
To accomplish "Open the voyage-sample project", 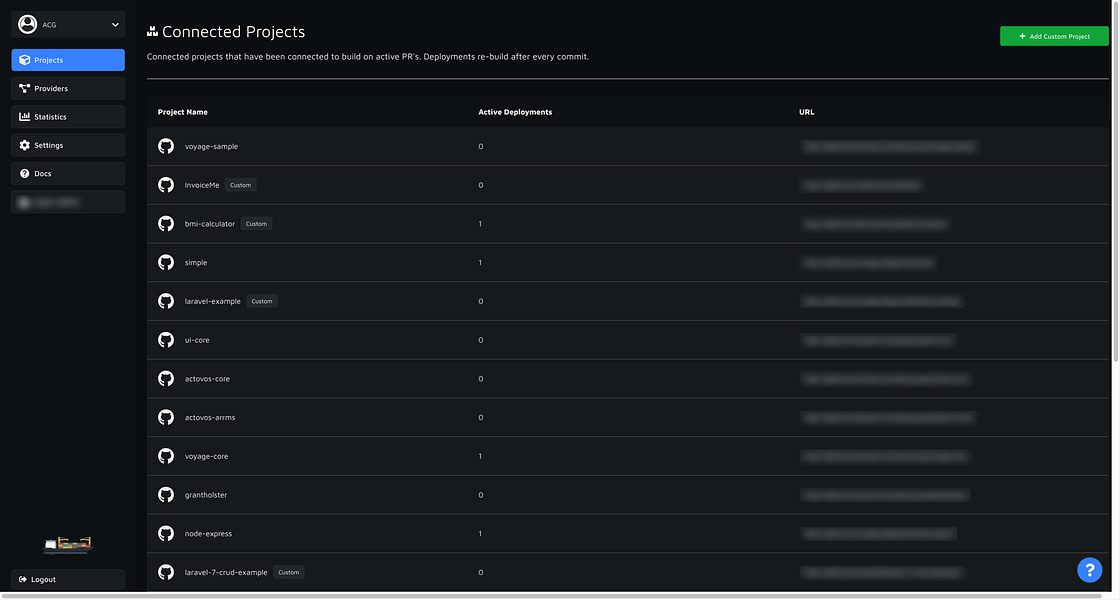I will 211,146.
